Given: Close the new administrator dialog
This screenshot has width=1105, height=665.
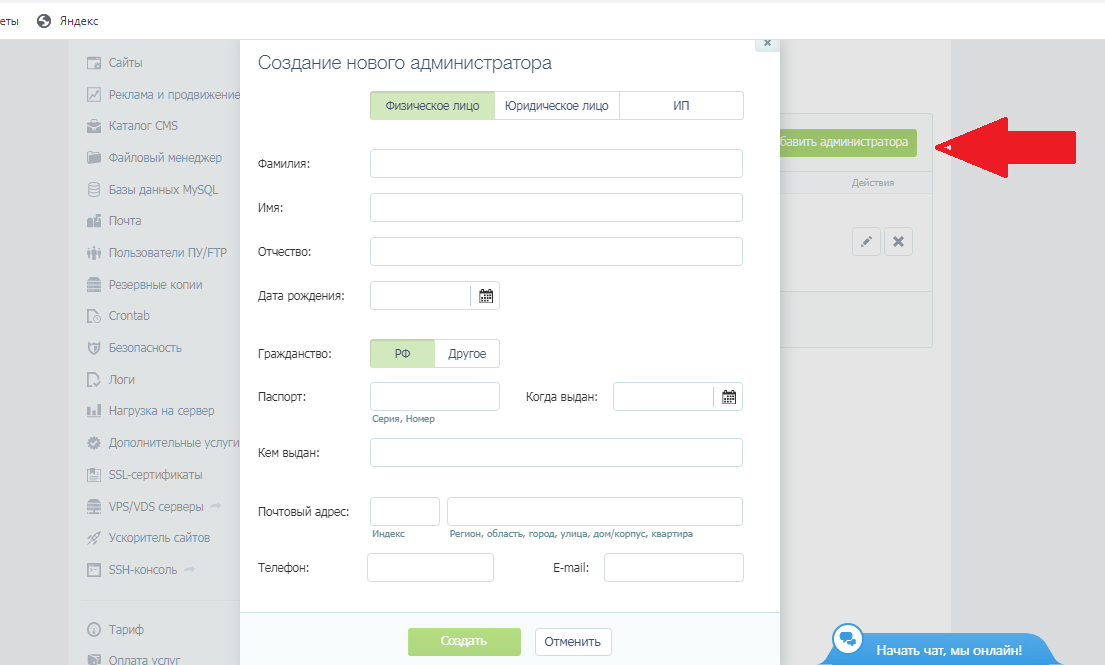Looking at the screenshot, I should 767,43.
